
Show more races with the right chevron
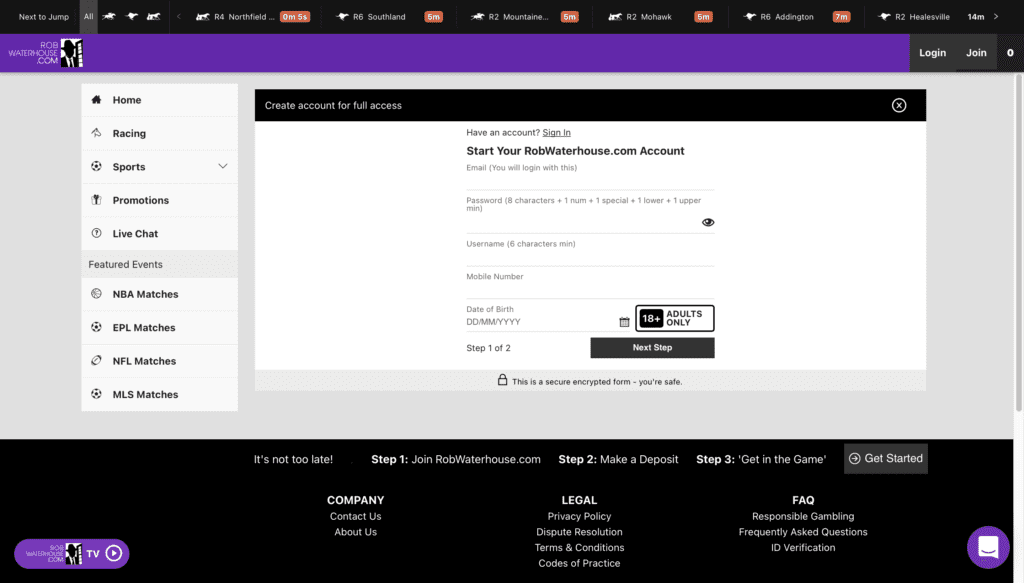996,16
